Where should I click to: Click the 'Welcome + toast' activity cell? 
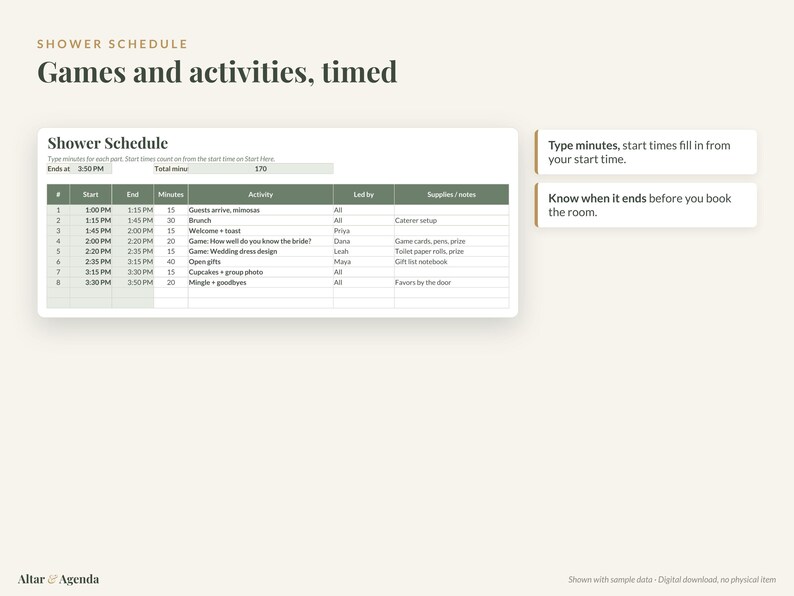click(x=261, y=231)
